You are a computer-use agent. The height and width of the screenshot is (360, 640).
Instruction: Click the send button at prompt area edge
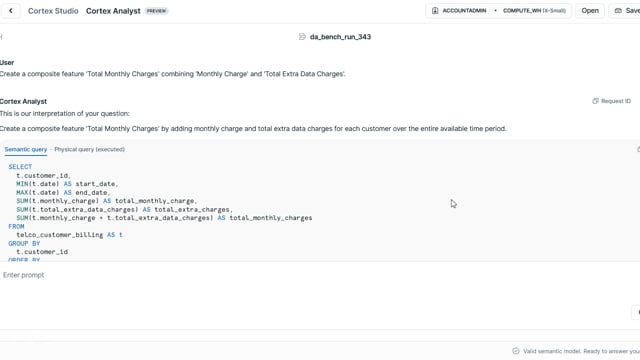point(637,312)
